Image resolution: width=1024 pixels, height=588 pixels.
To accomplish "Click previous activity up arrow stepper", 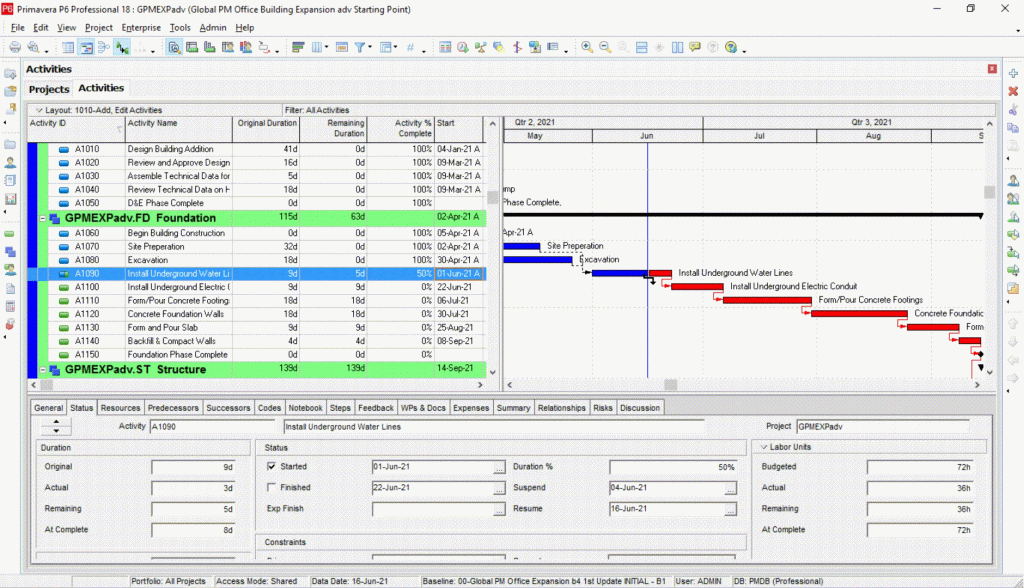I will (x=56, y=422).
